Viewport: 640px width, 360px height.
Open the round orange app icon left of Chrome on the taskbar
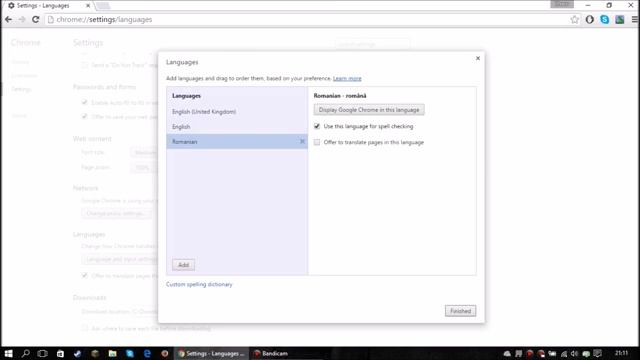[164, 353]
